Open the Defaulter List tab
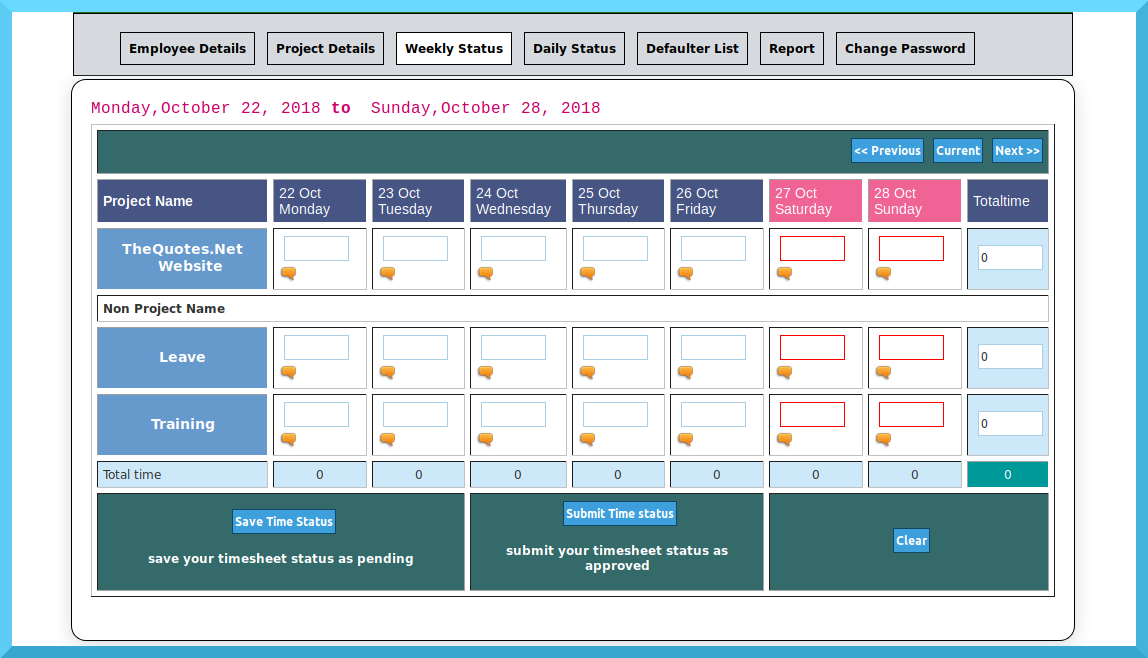This screenshot has width=1148, height=658. tap(692, 48)
